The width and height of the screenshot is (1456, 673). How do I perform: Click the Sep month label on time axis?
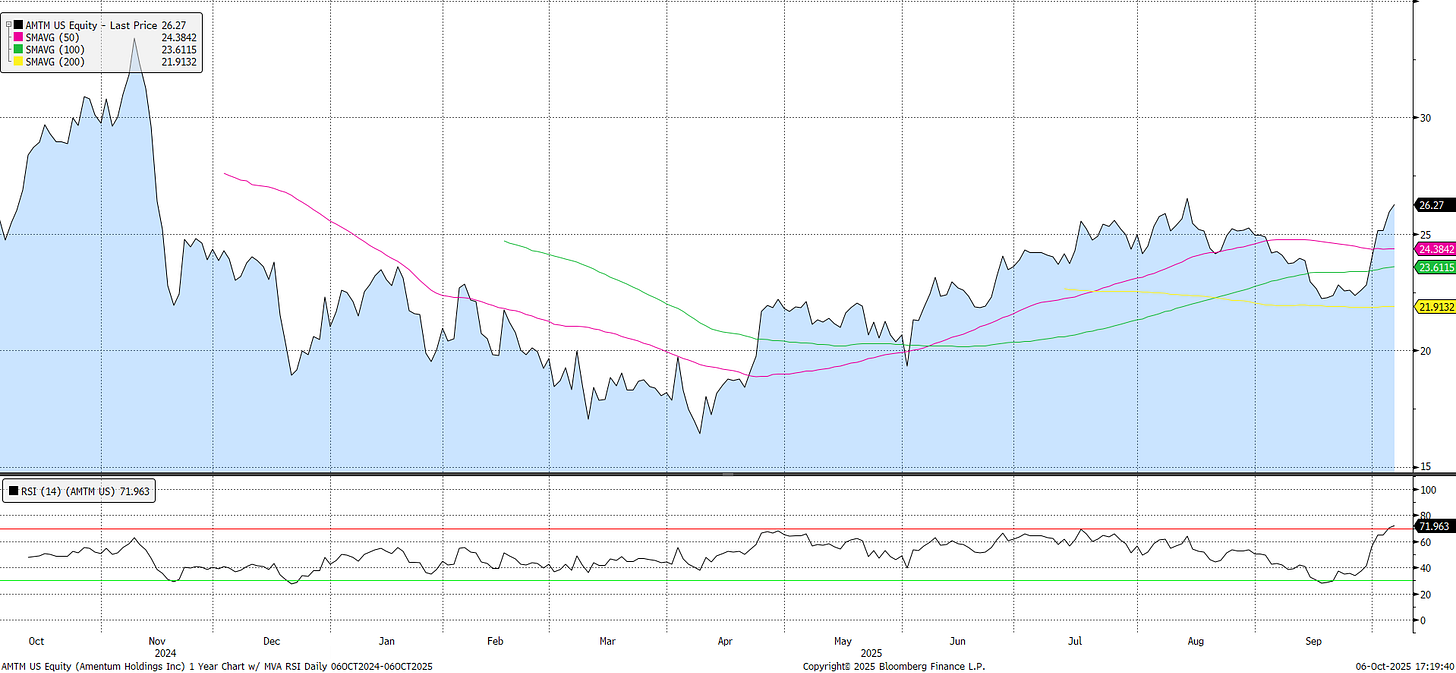click(x=1314, y=639)
